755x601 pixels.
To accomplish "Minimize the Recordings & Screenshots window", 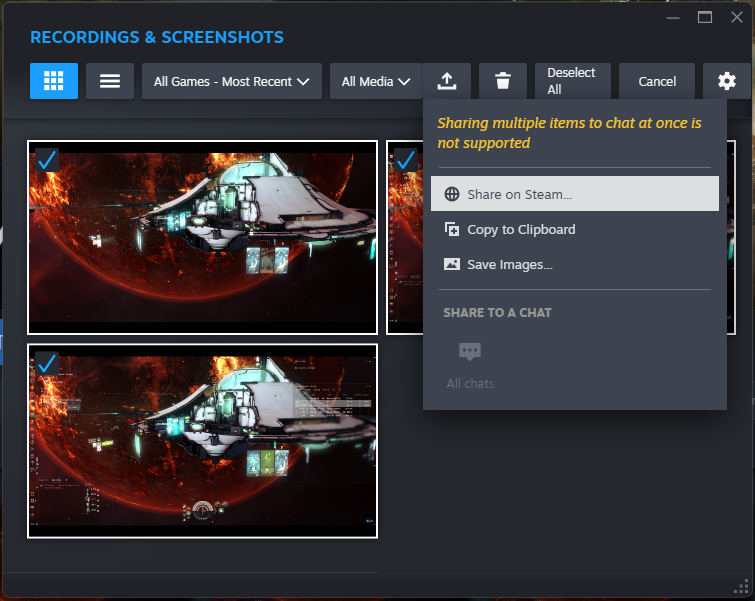I will tap(673, 18).
